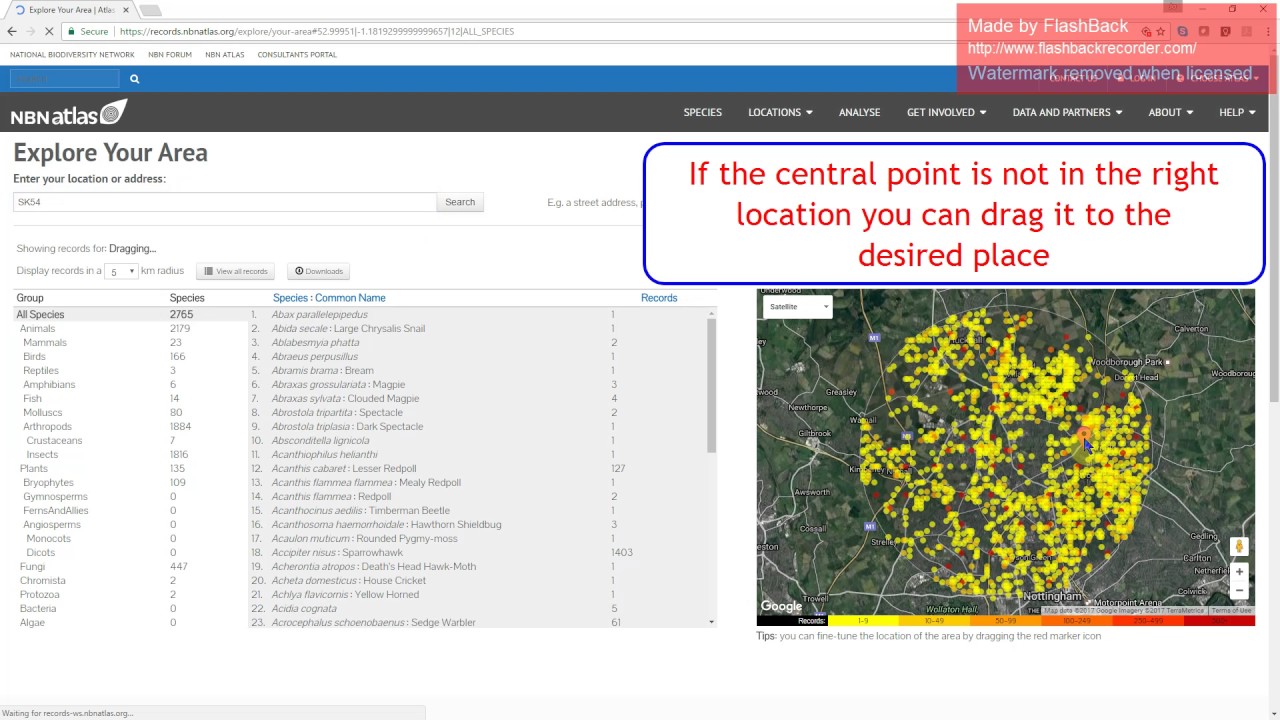The width and height of the screenshot is (1280, 720).
Task: Select the All Species group row
Action: pos(130,314)
